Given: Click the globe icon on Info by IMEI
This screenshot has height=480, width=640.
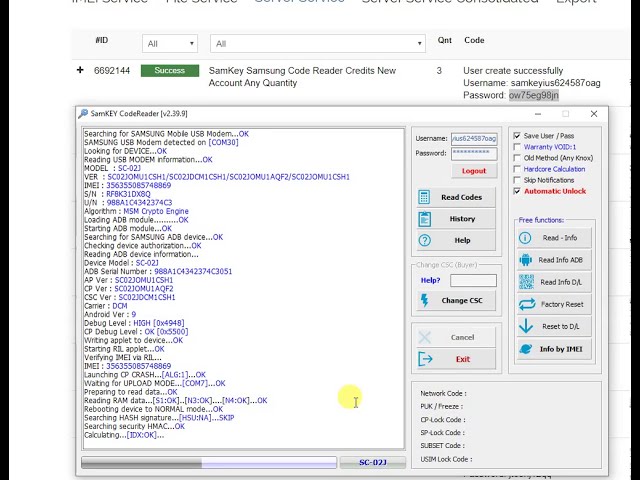Looking at the screenshot, I should [x=526, y=349].
